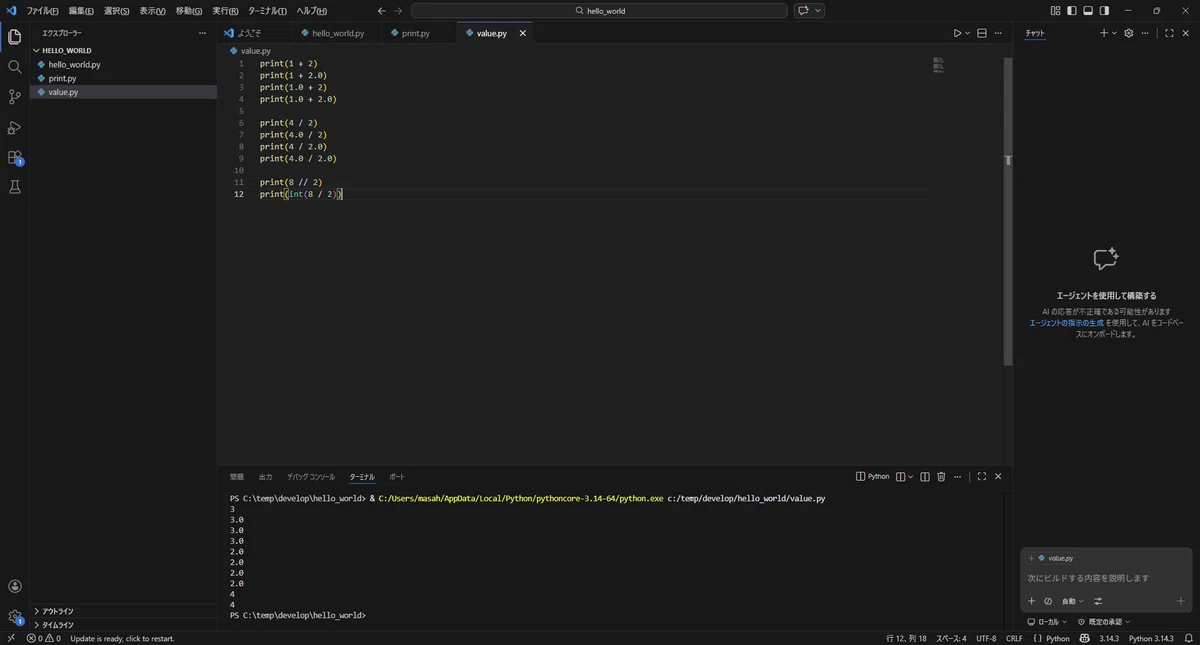Click the CRLF line ending indicator
This screenshot has height=645, width=1200.
pyautogui.click(x=1014, y=638)
